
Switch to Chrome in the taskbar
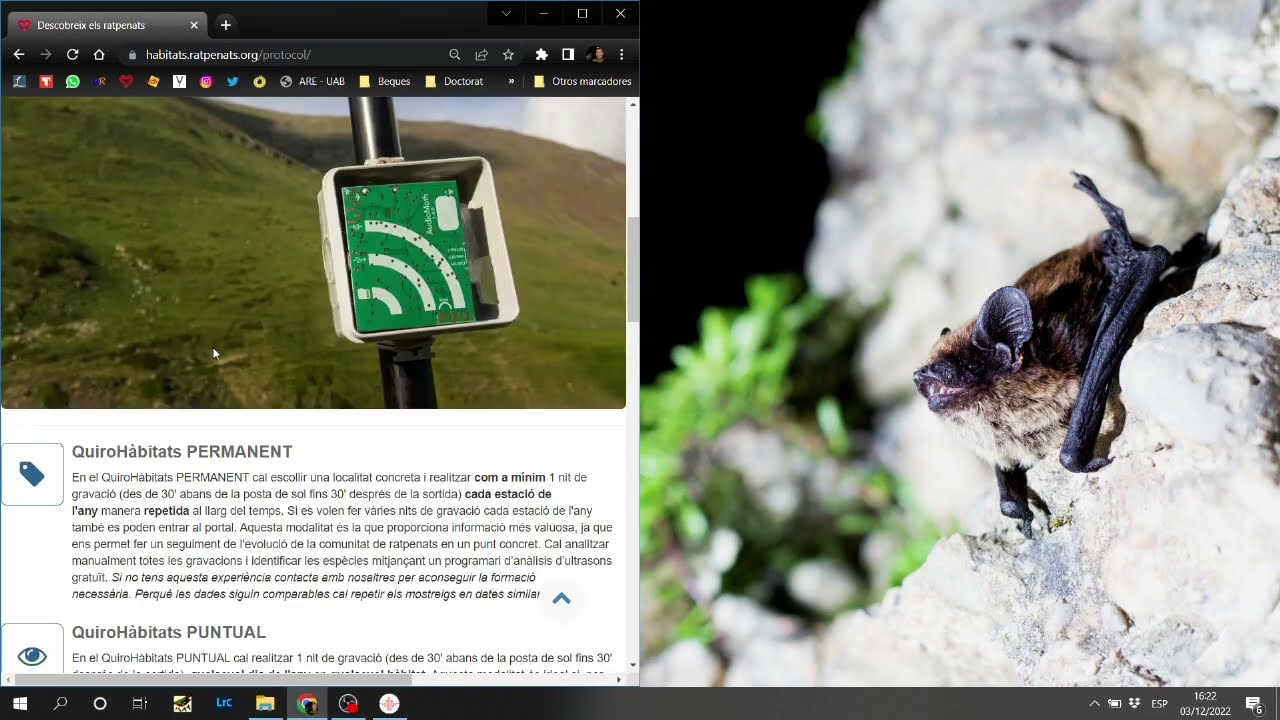click(307, 704)
